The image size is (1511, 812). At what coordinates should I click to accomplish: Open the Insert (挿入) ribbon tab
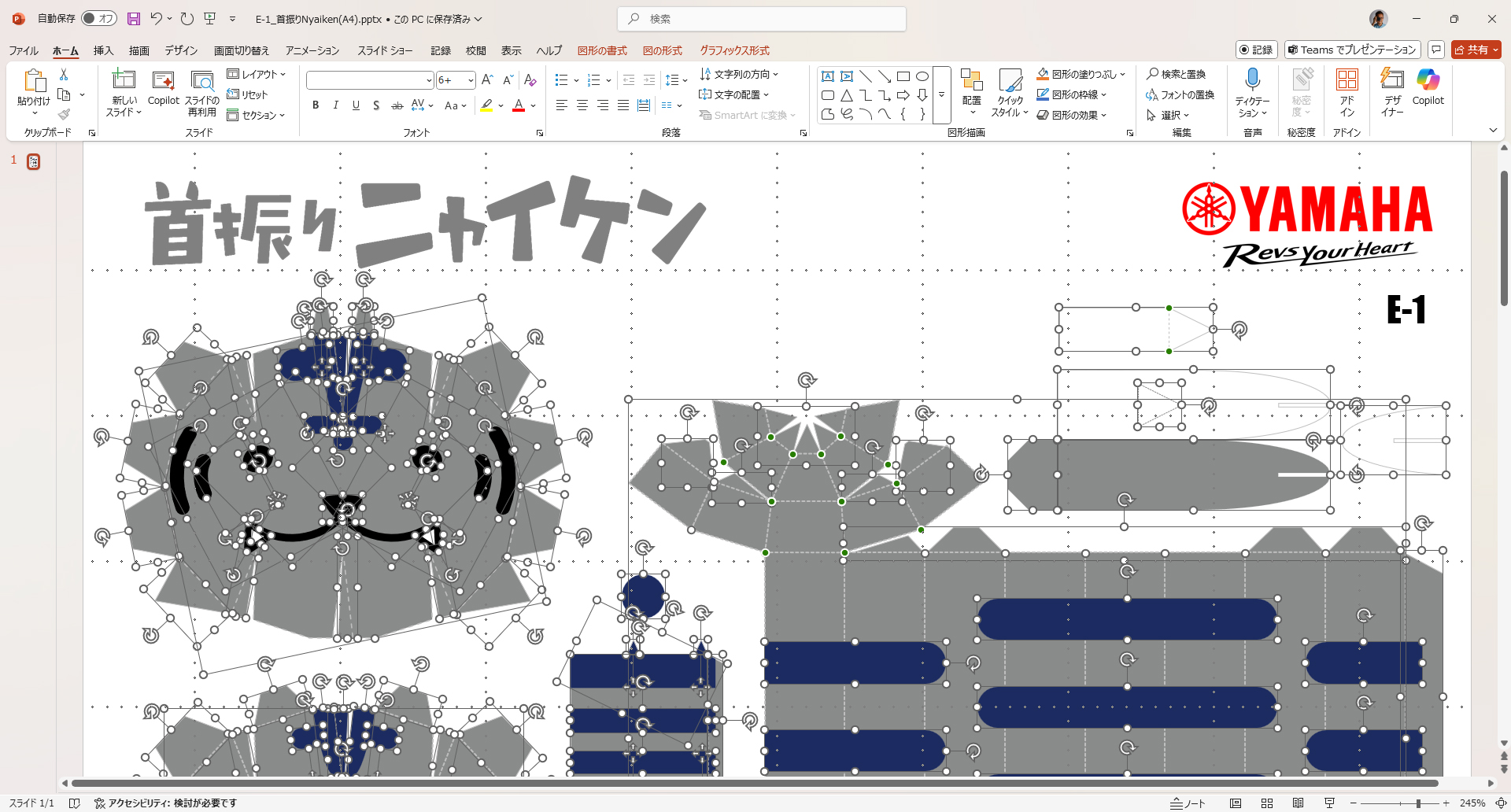coord(103,50)
